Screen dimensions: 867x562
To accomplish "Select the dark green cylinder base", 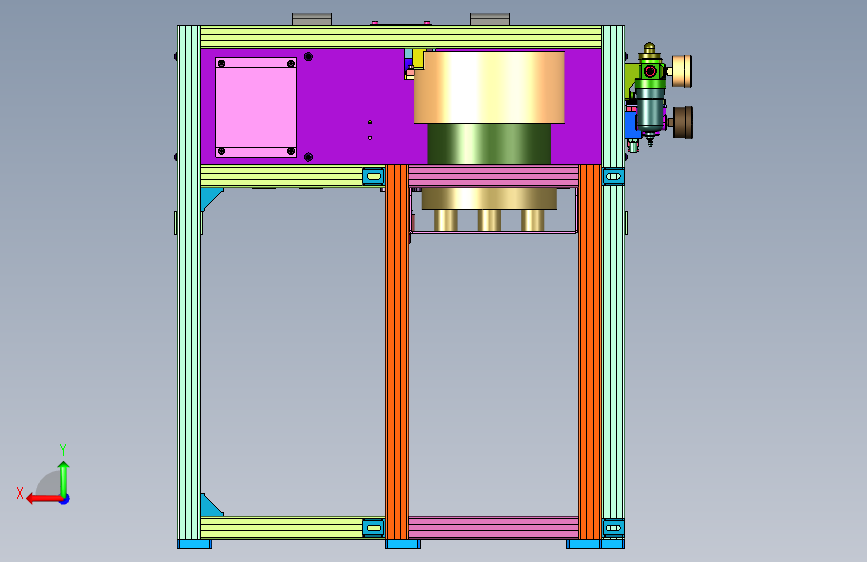I will [x=489, y=144].
